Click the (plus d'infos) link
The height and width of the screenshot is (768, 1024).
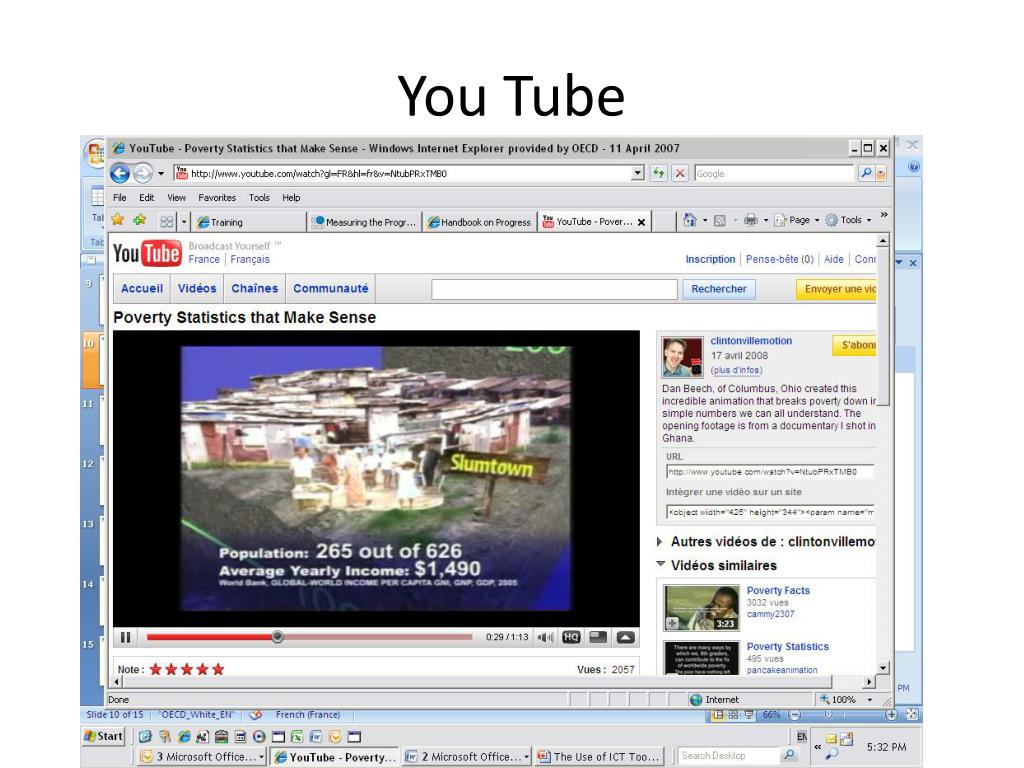pyautogui.click(x=737, y=370)
